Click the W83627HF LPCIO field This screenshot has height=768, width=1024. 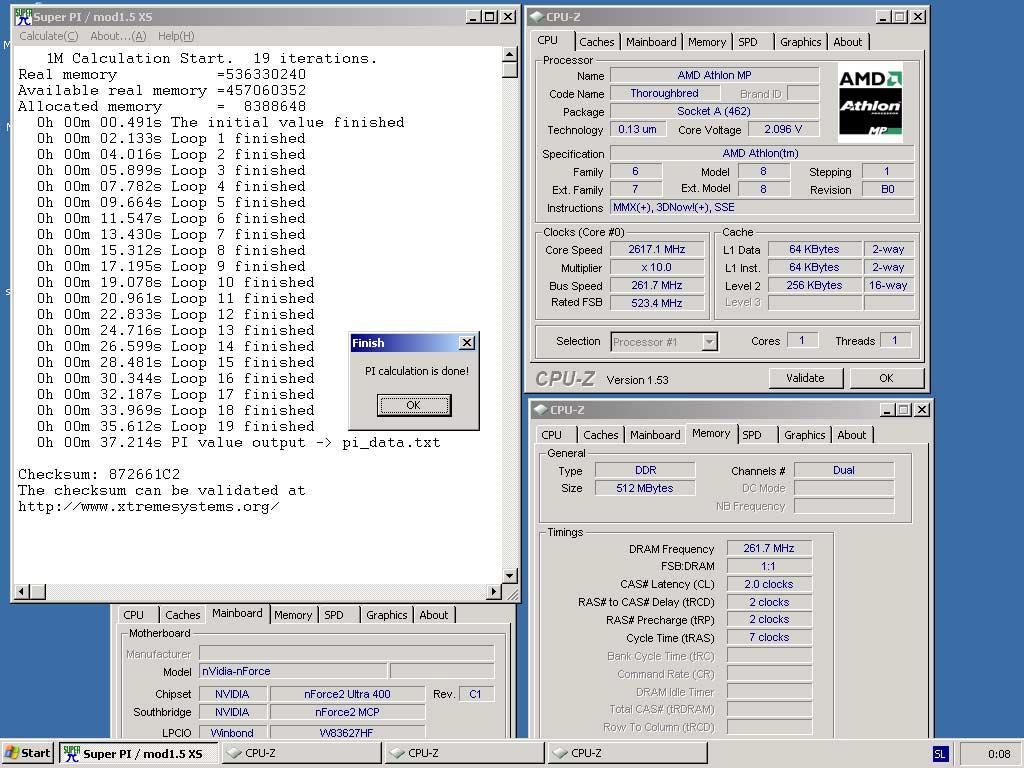click(347, 733)
